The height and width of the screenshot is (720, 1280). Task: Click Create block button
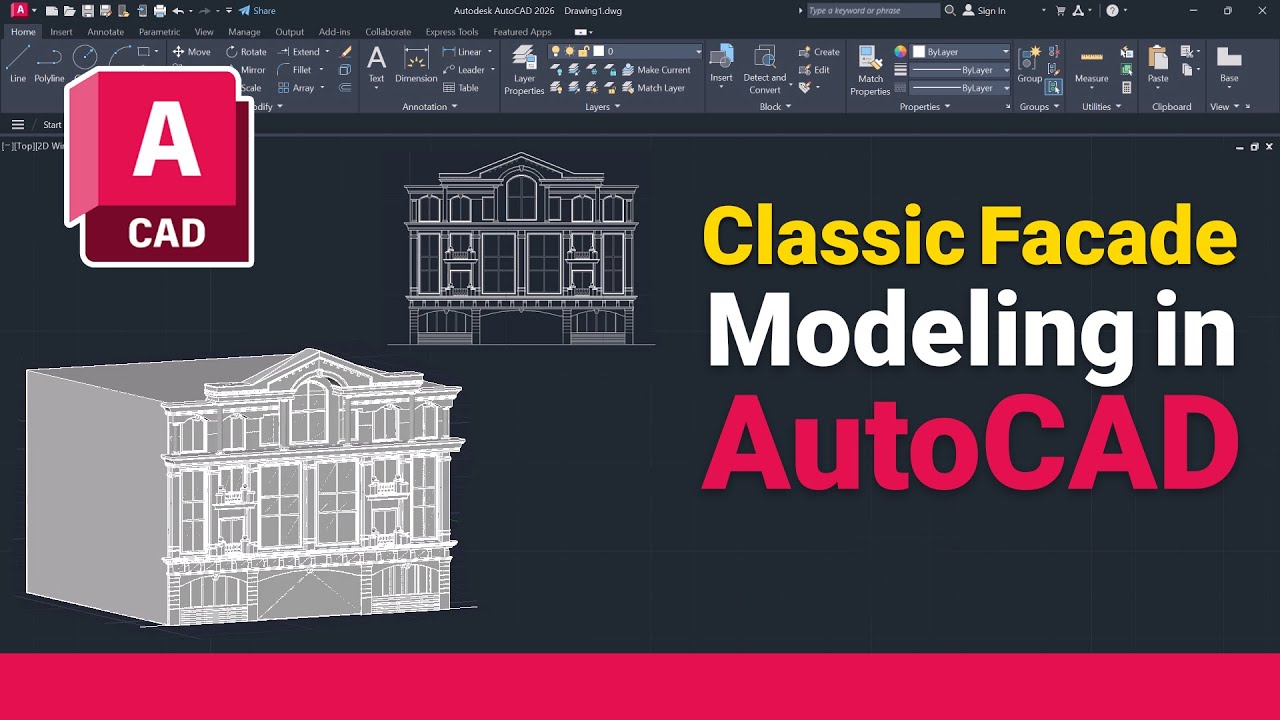(819, 52)
